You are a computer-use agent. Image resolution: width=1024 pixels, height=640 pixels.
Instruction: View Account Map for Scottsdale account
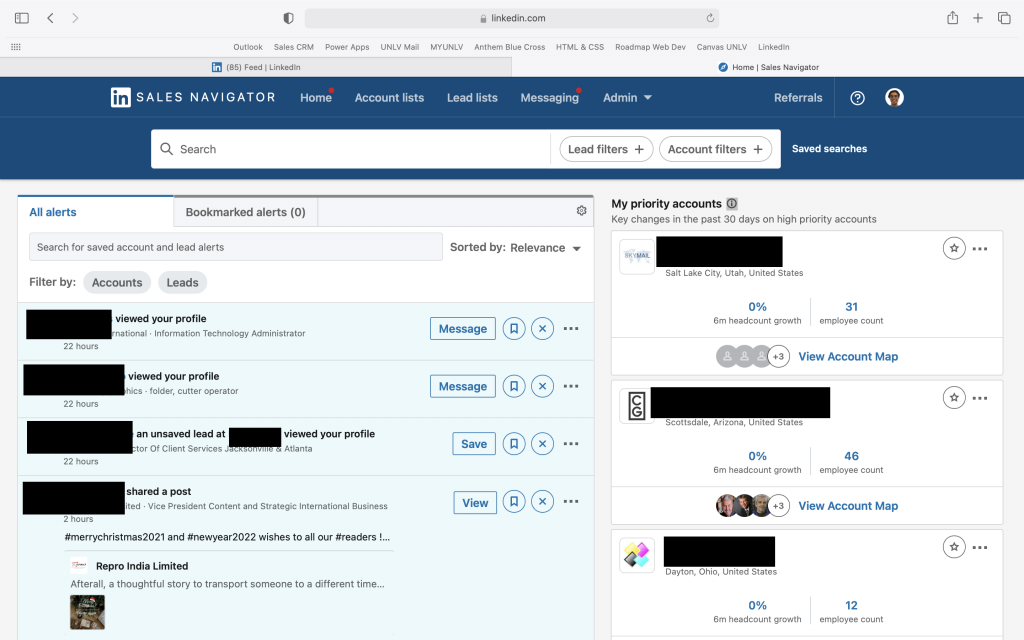tap(848, 506)
